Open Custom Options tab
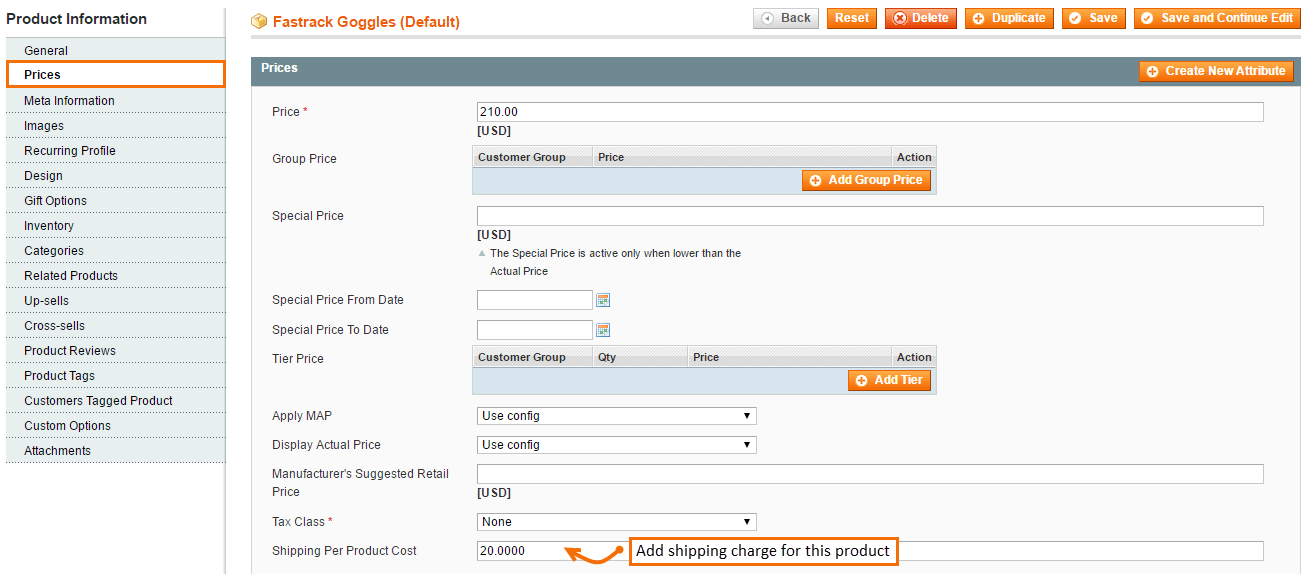The image size is (1306, 574). coord(115,425)
